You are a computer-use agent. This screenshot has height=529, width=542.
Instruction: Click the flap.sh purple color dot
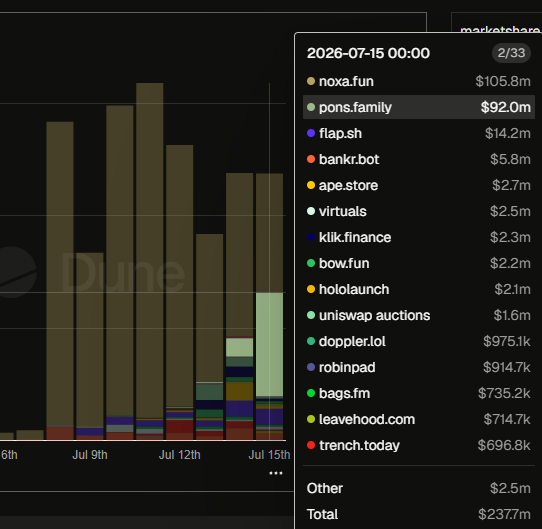coord(311,133)
